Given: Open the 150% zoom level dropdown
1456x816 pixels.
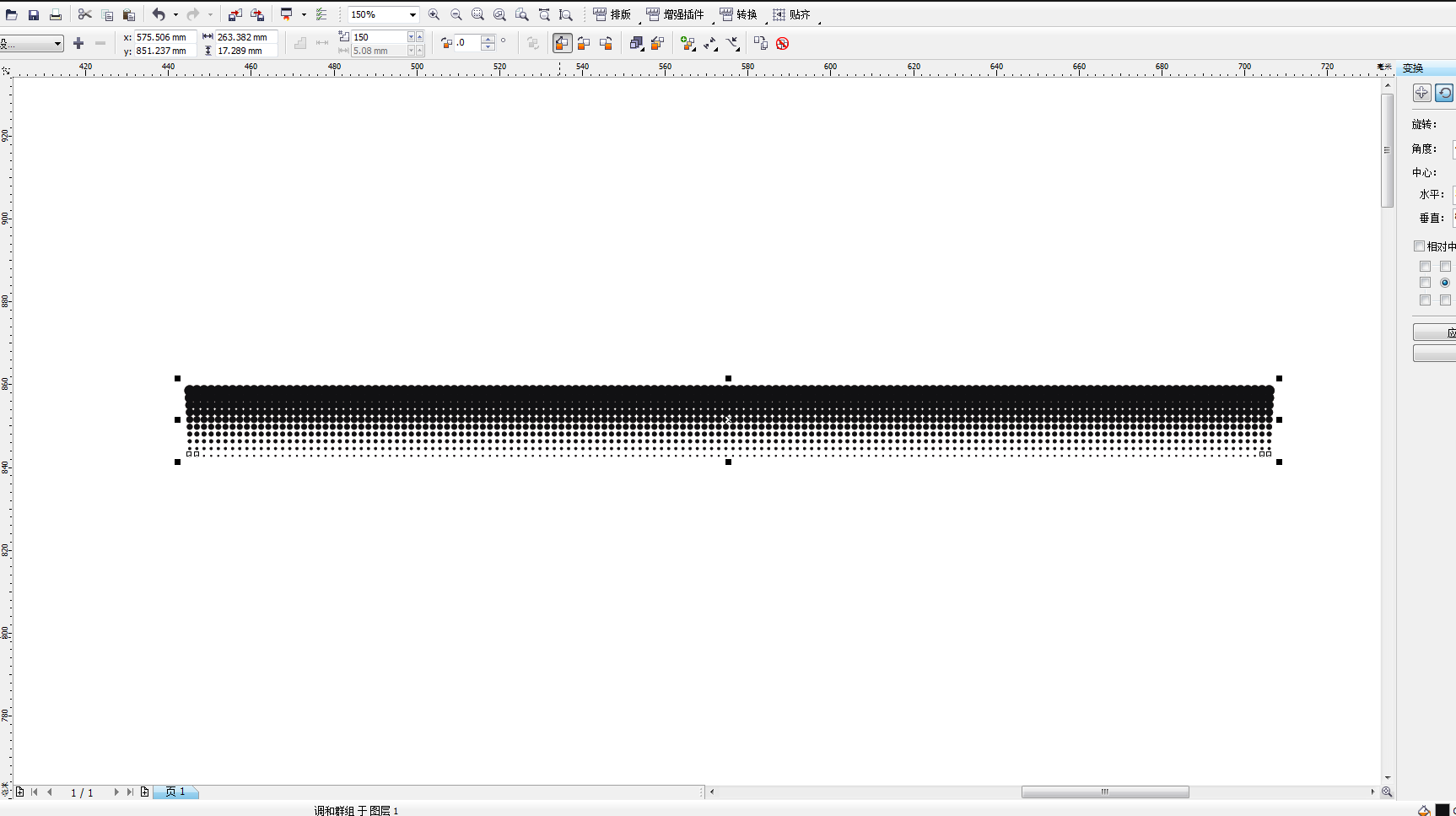Looking at the screenshot, I should tap(413, 15).
